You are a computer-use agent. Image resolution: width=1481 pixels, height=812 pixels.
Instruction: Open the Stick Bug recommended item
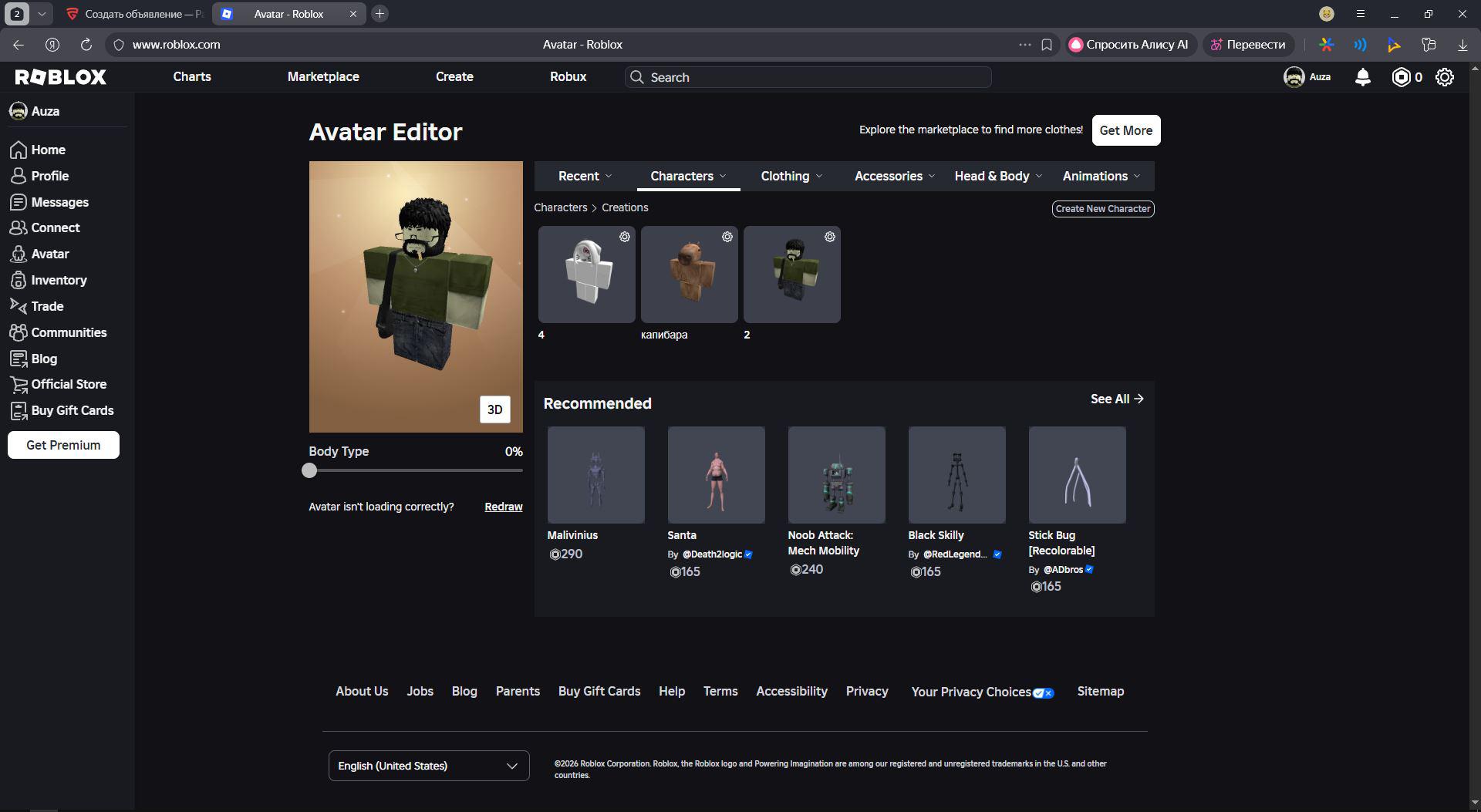point(1078,475)
